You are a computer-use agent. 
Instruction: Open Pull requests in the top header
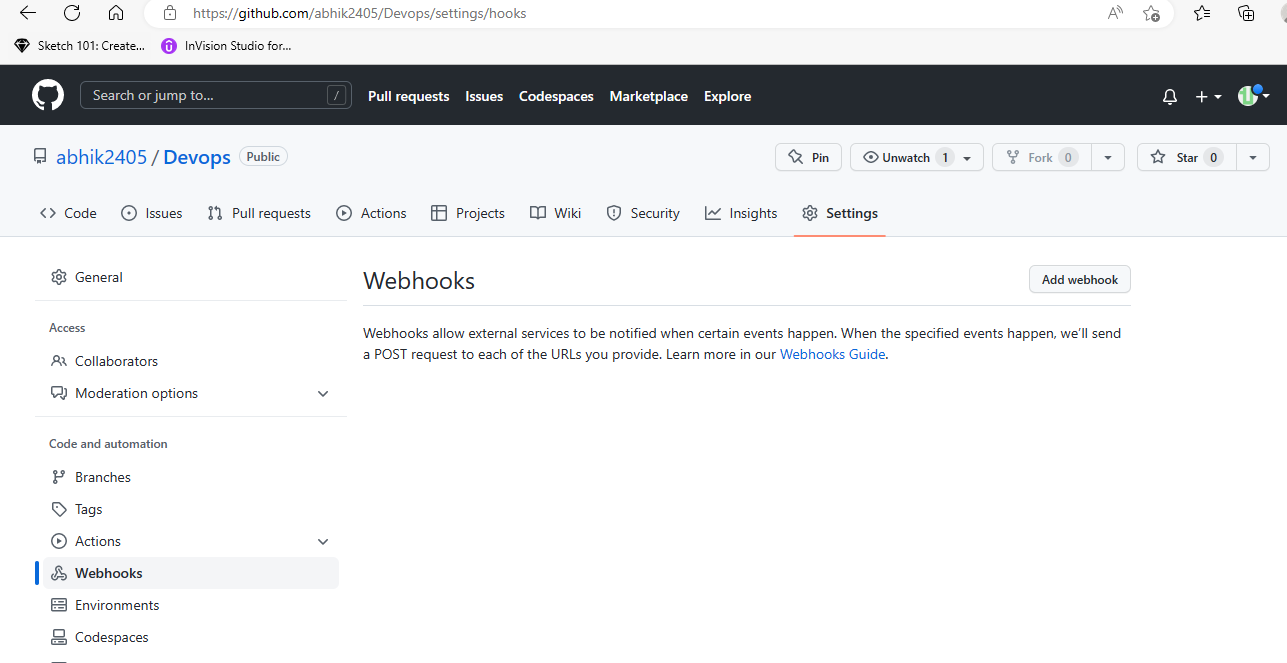coord(408,96)
